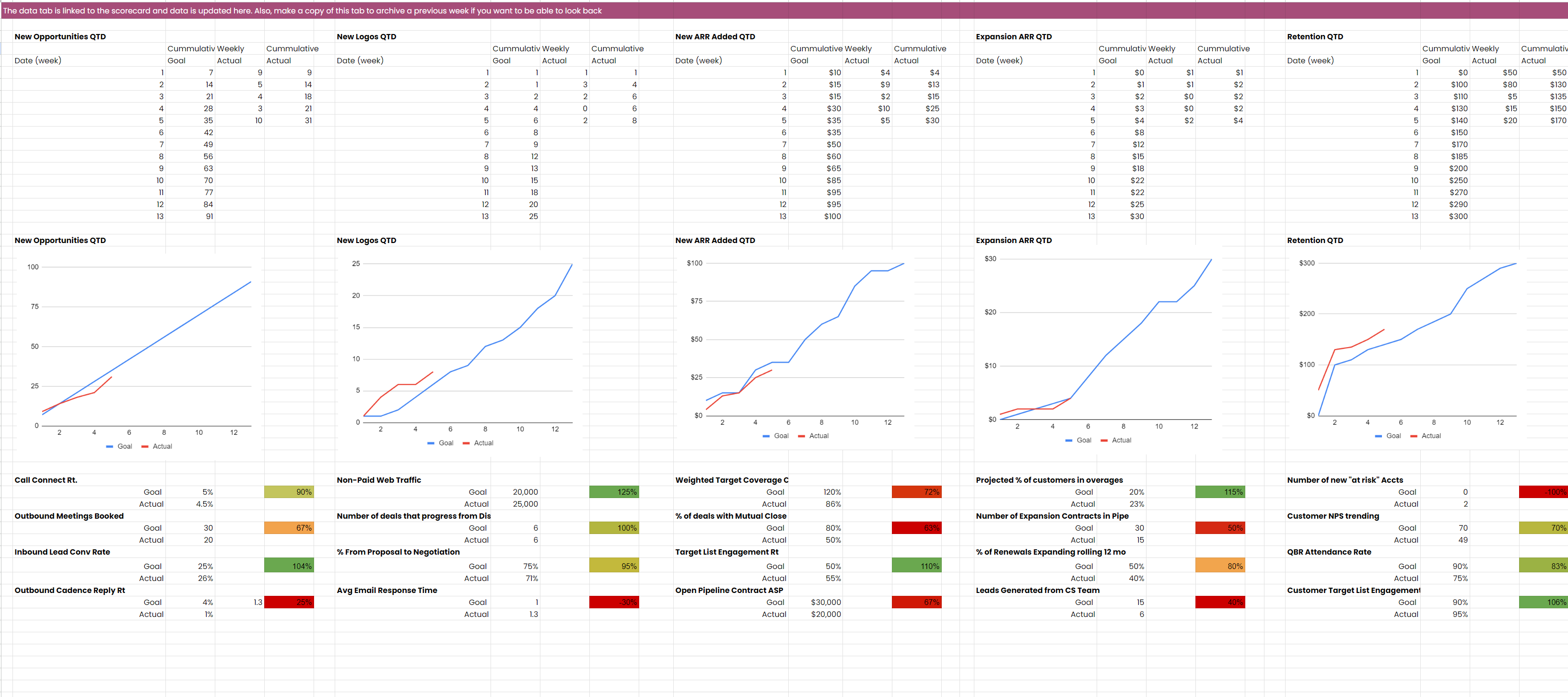The height and width of the screenshot is (697, 1568).
Task: Click the Call Connect Rt. heading cell
Action: pyautogui.click(x=46, y=480)
